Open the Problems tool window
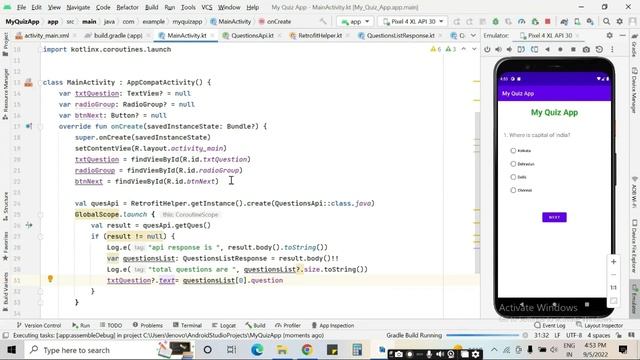Viewport: 640px width, 360px height. (x=148, y=325)
